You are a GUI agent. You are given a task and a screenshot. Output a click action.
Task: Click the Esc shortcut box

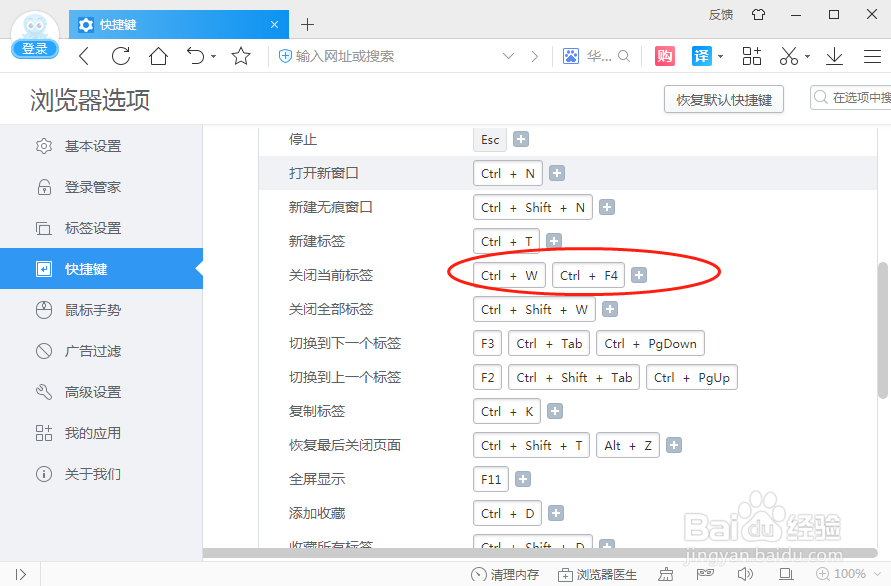[490, 139]
